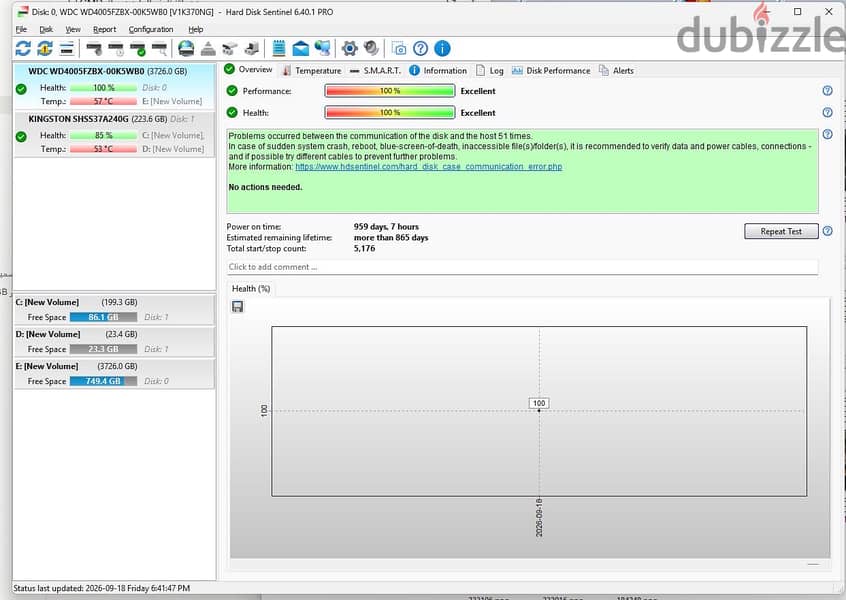Select the KINGSTON SHSS37A240G disk entry
The image size is (846, 600).
(114, 134)
